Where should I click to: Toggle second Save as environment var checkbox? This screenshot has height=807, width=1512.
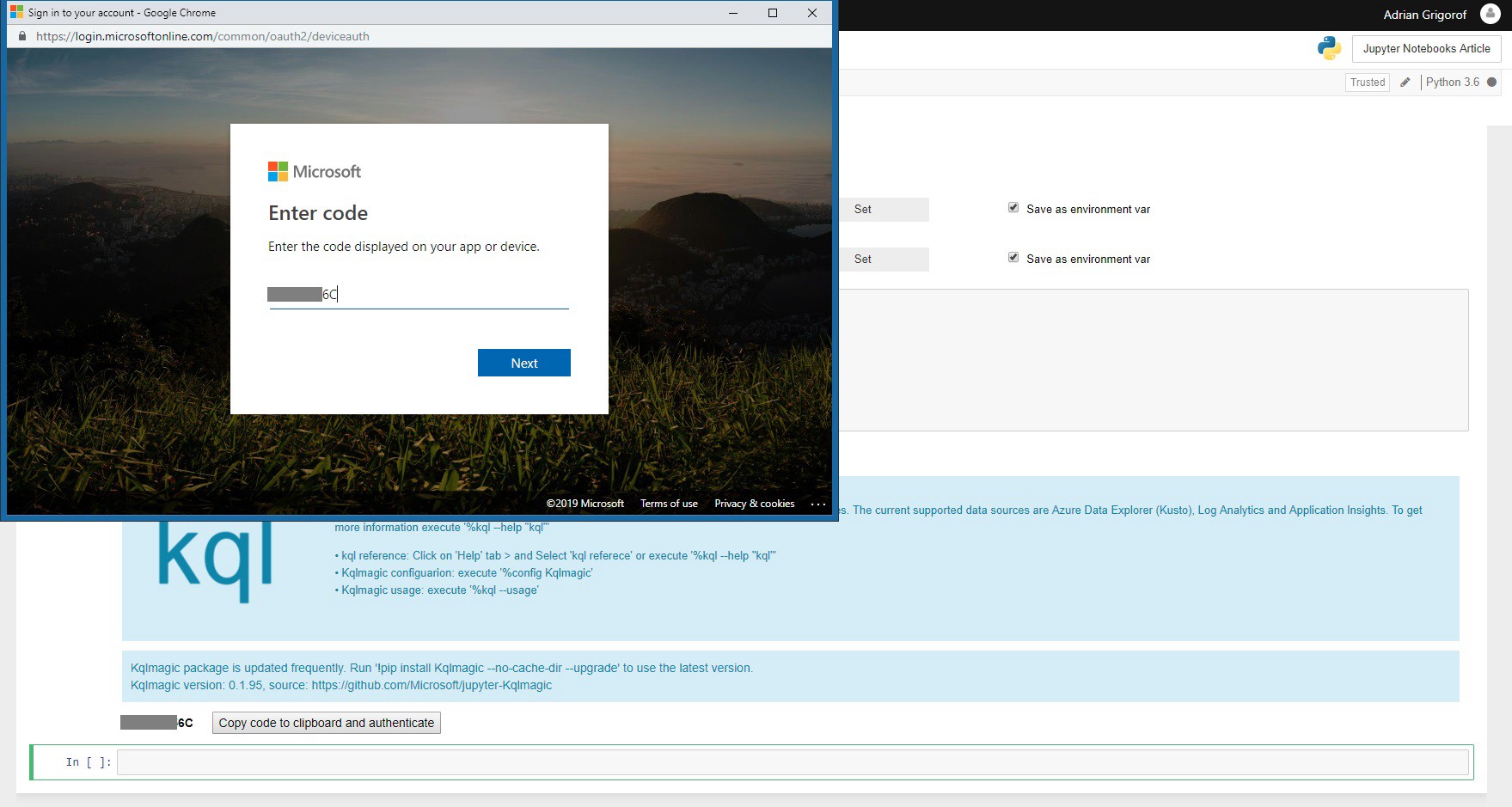coord(1013,258)
